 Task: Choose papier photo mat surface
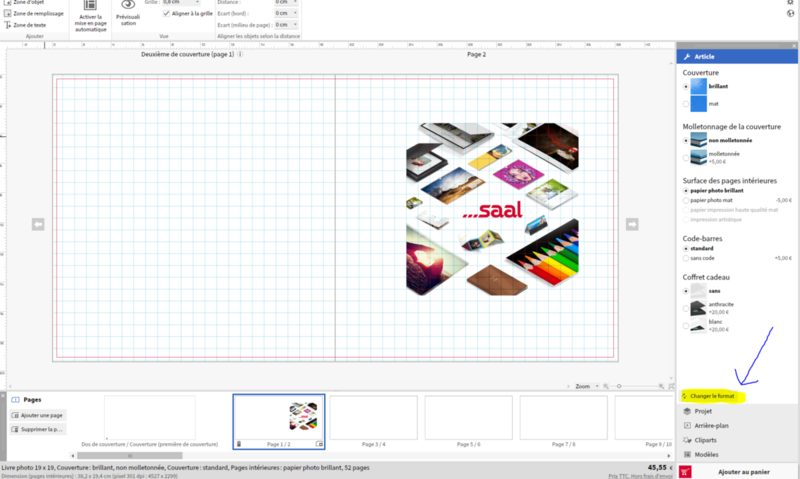click(686, 200)
